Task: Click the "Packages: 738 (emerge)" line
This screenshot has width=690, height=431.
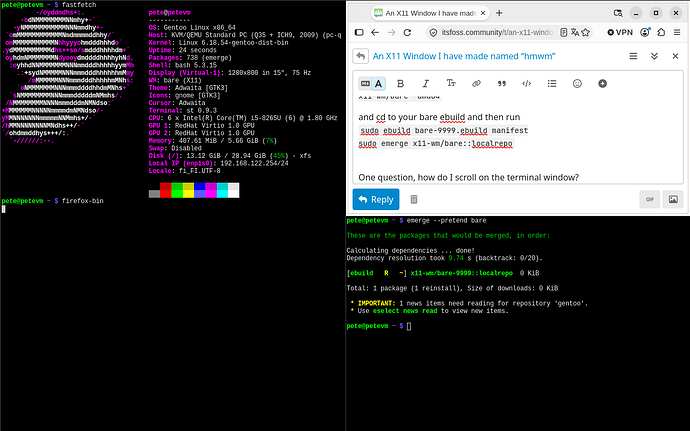Action: click(190, 58)
